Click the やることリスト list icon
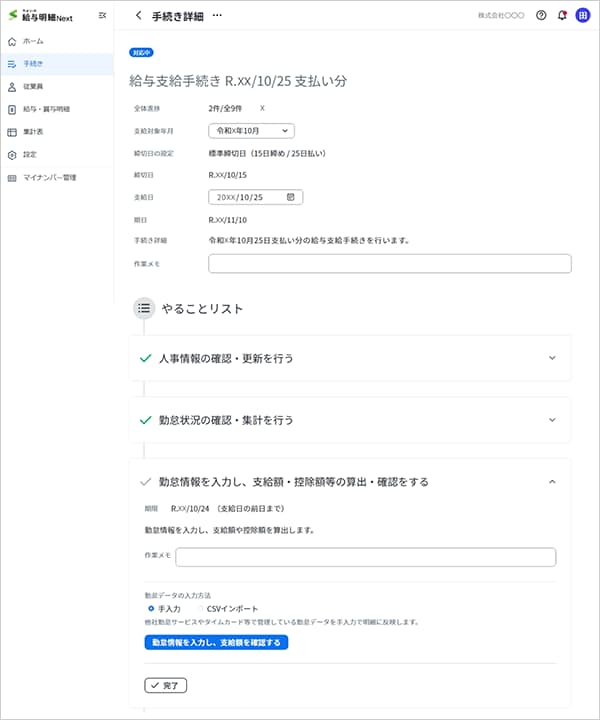 click(x=144, y=308)
